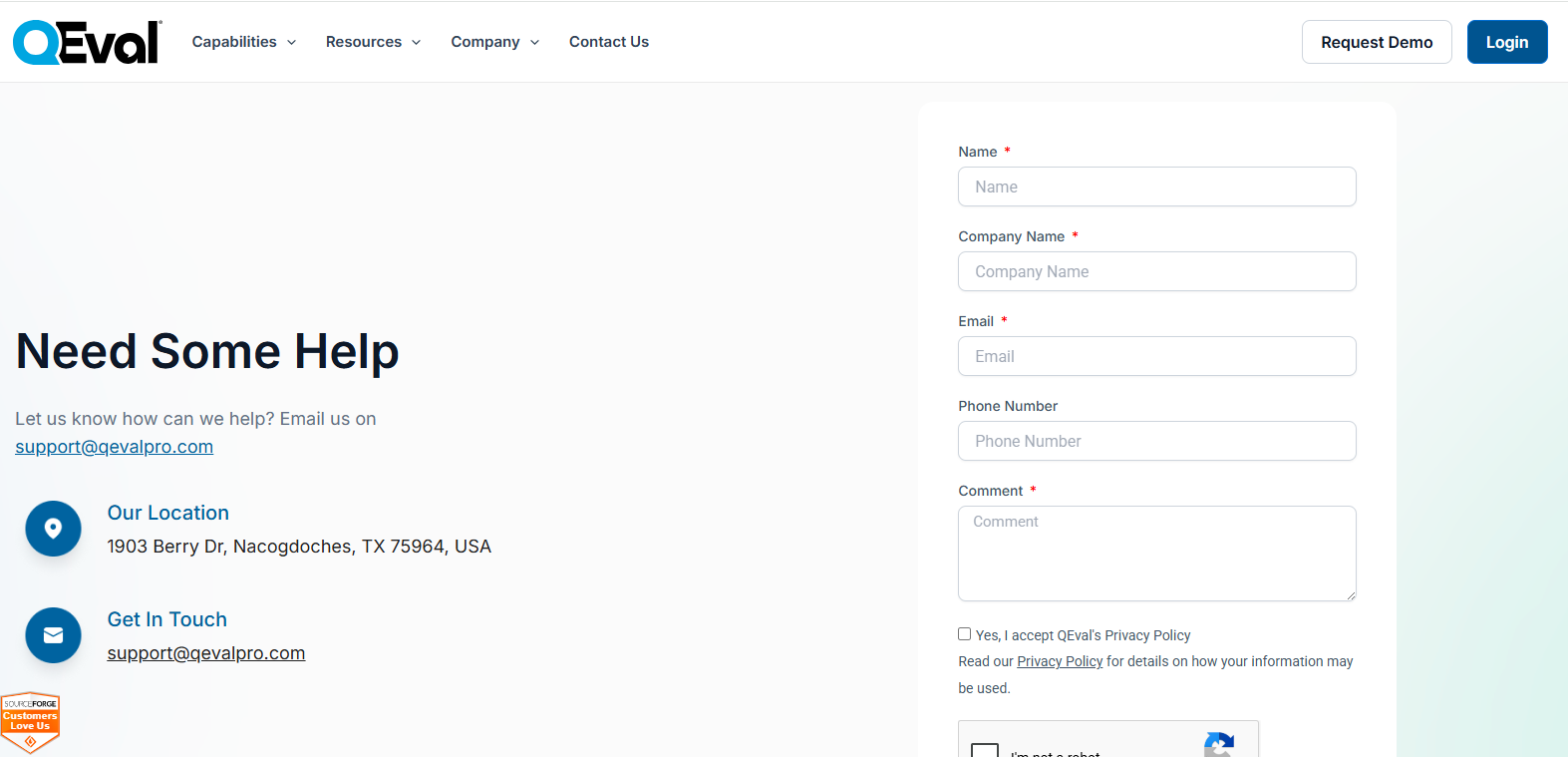Open the Privacy Policy link
The width and height of the screenshot is (1568, 757).
(1060, 661)
